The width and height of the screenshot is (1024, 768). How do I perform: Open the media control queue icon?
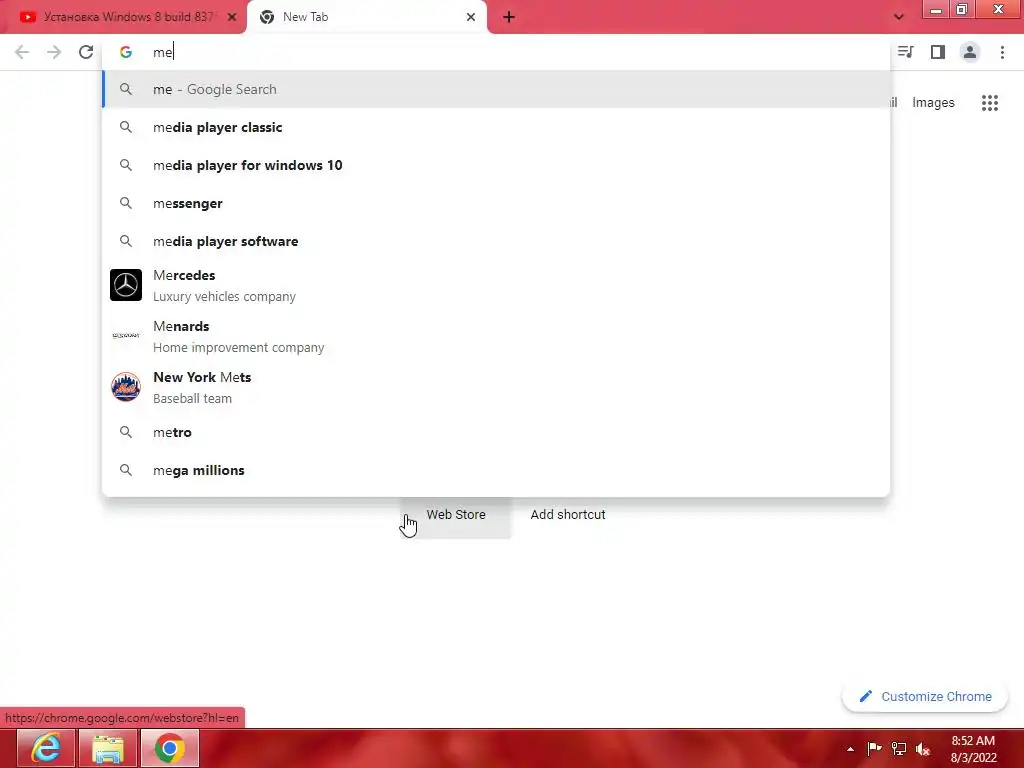(905, 52)
